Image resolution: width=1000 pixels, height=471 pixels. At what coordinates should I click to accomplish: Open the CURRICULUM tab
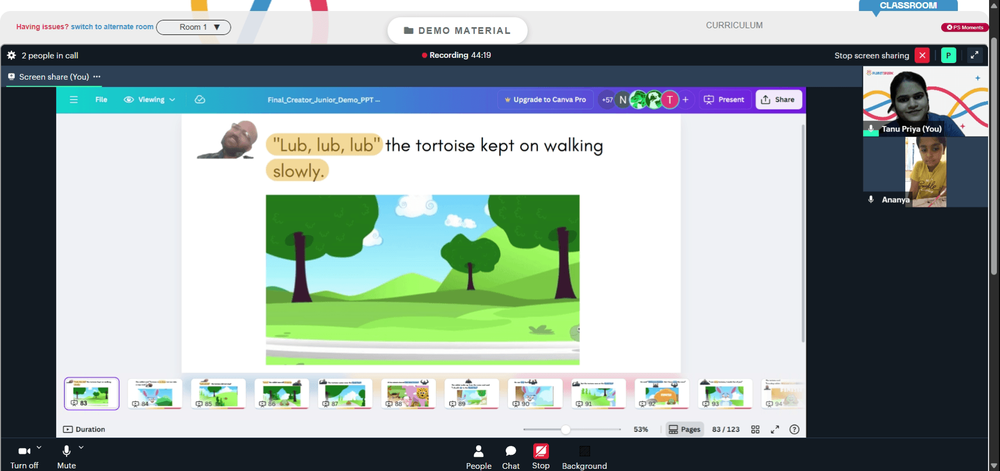734,25
